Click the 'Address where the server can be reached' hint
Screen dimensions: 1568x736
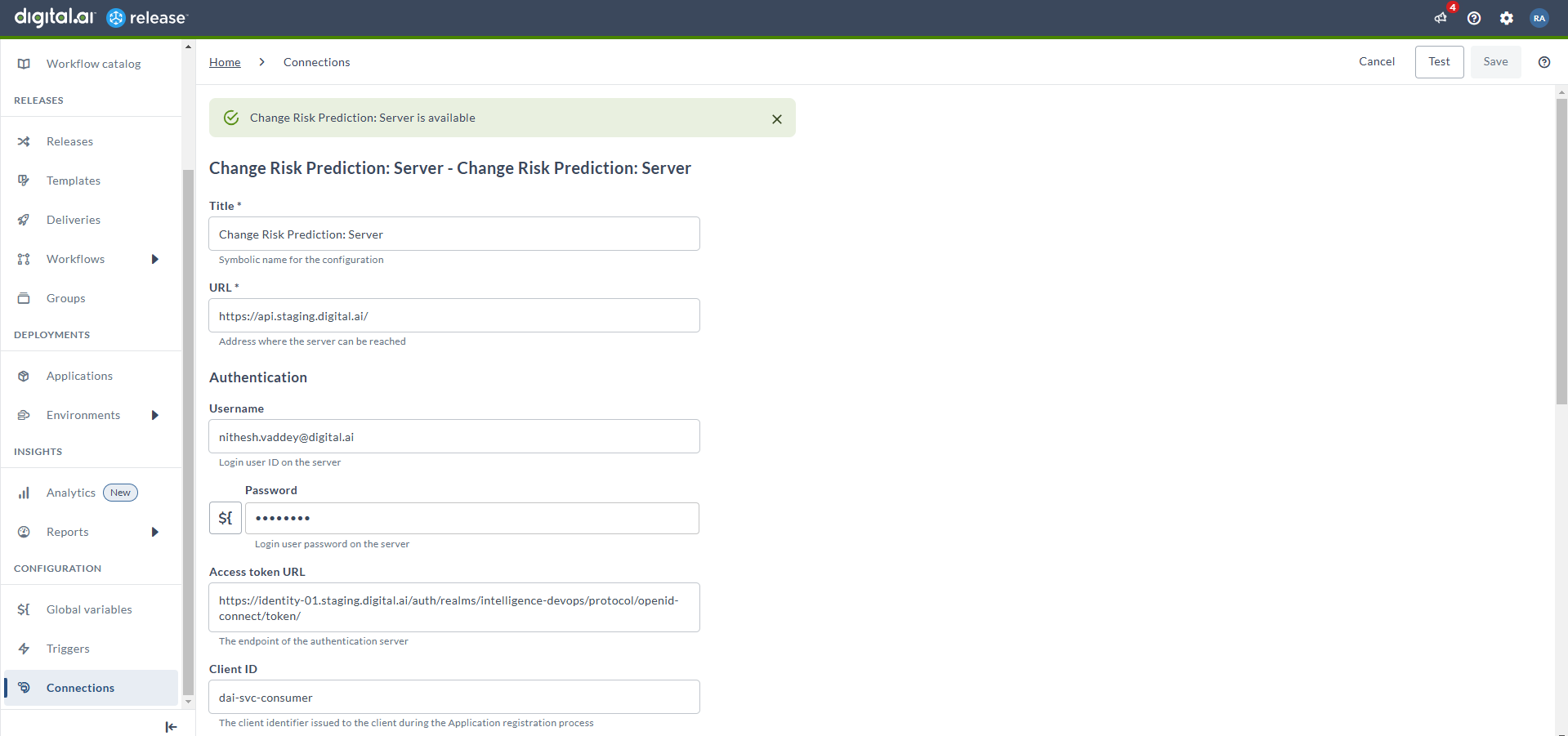(x=312, y=341)
